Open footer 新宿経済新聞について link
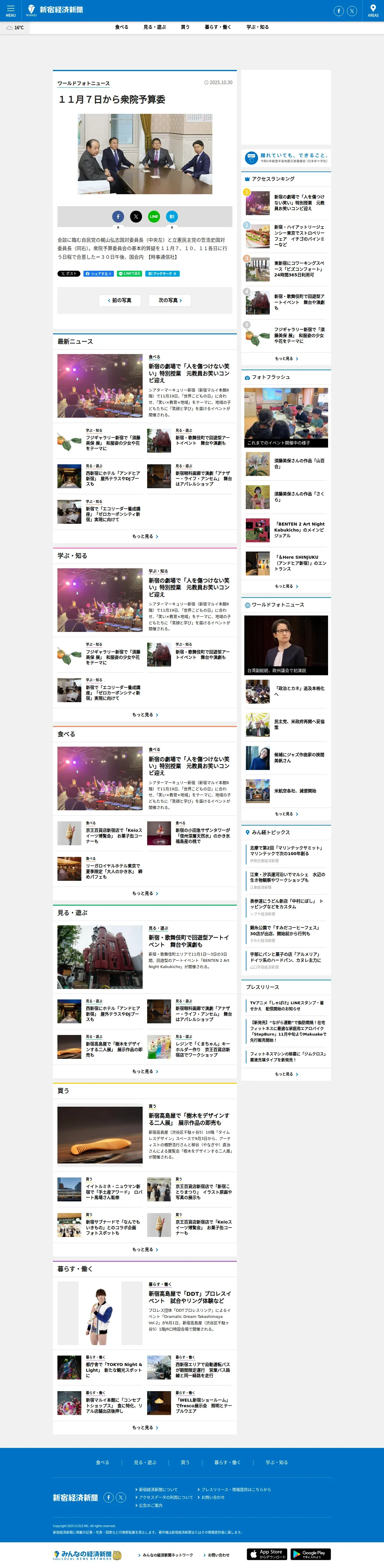 point(158,1489)
